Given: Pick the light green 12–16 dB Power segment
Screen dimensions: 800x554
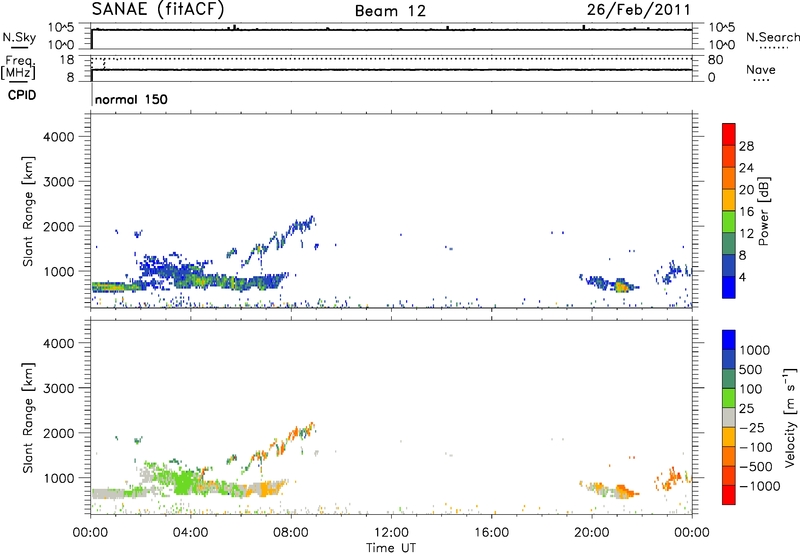Looking at the screenshot, I should pos(729,221).
